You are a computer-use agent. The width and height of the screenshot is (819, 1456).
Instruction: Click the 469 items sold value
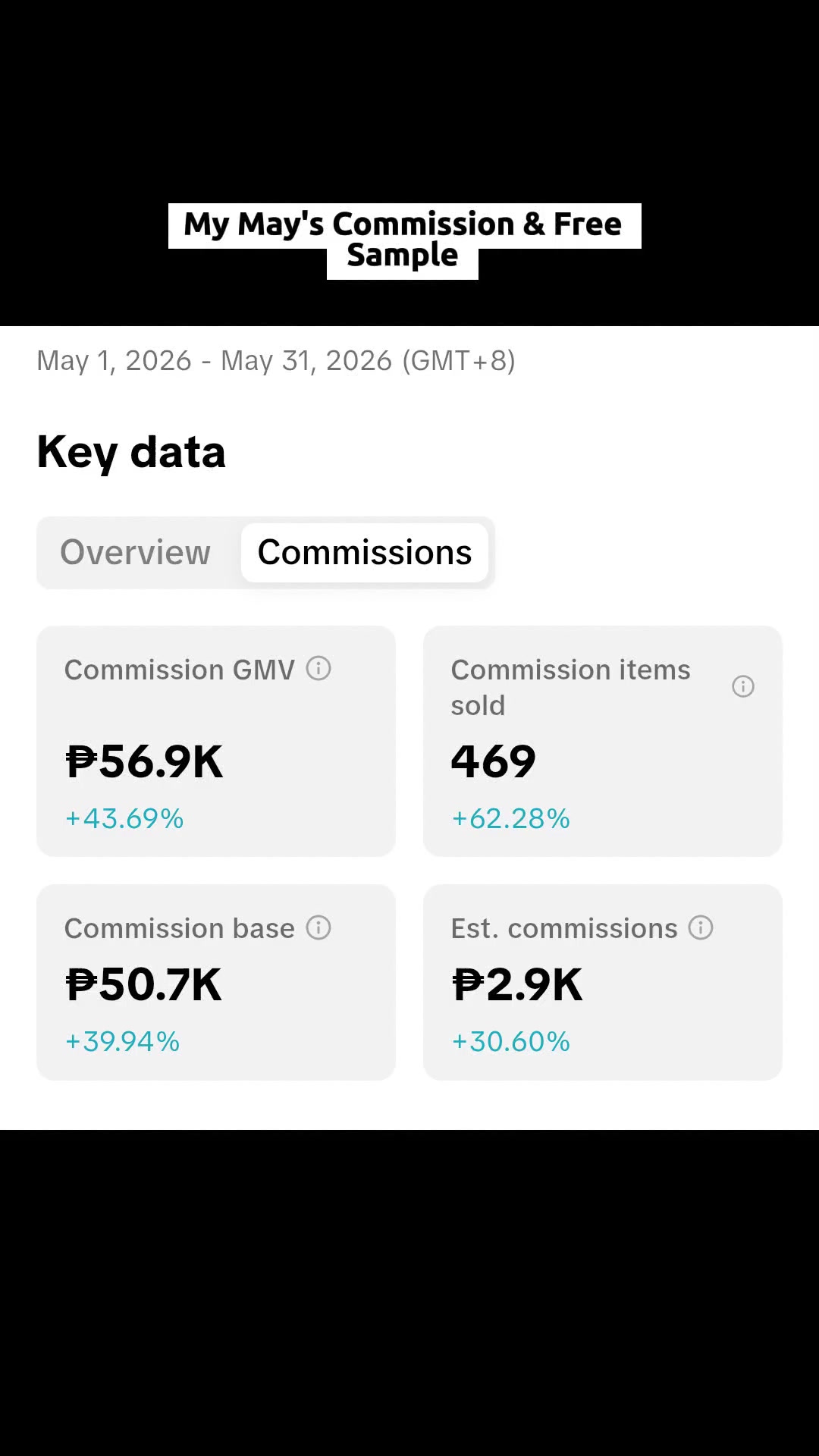pos(494,762)
